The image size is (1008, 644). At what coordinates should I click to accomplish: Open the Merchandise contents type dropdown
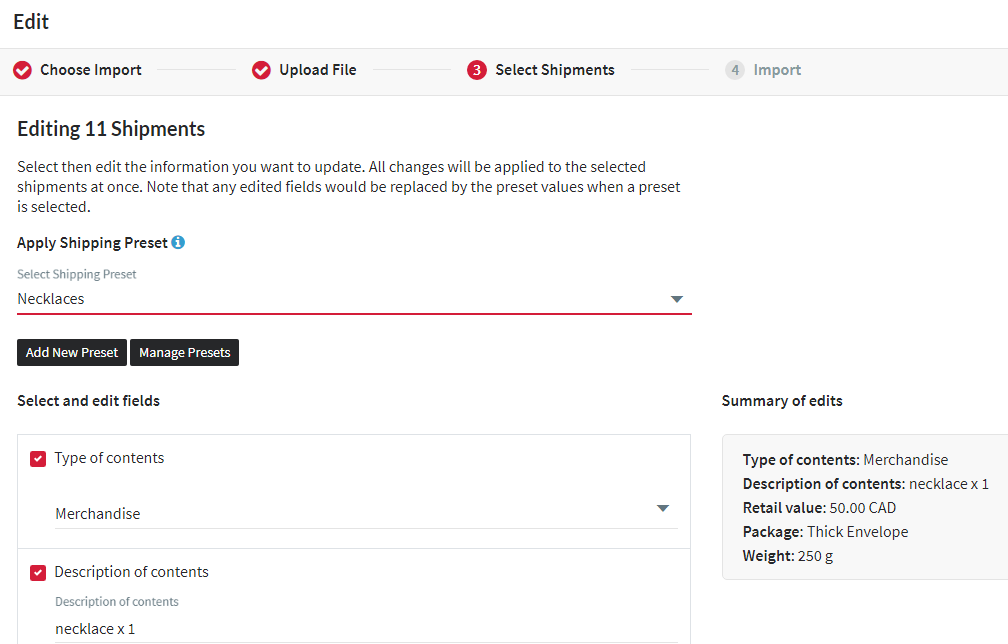(360, 508)
